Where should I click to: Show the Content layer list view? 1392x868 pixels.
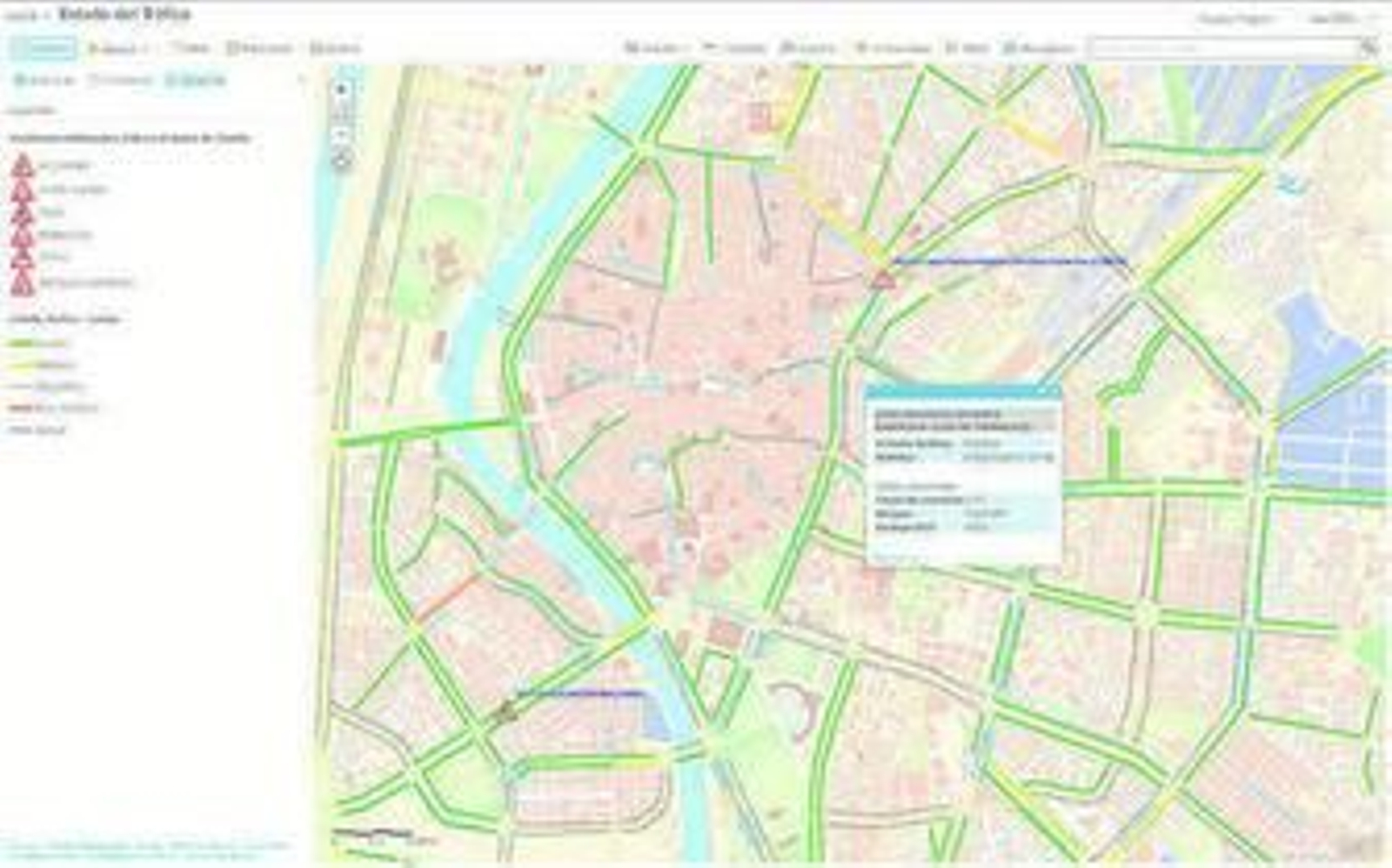(x=122, y=81)
